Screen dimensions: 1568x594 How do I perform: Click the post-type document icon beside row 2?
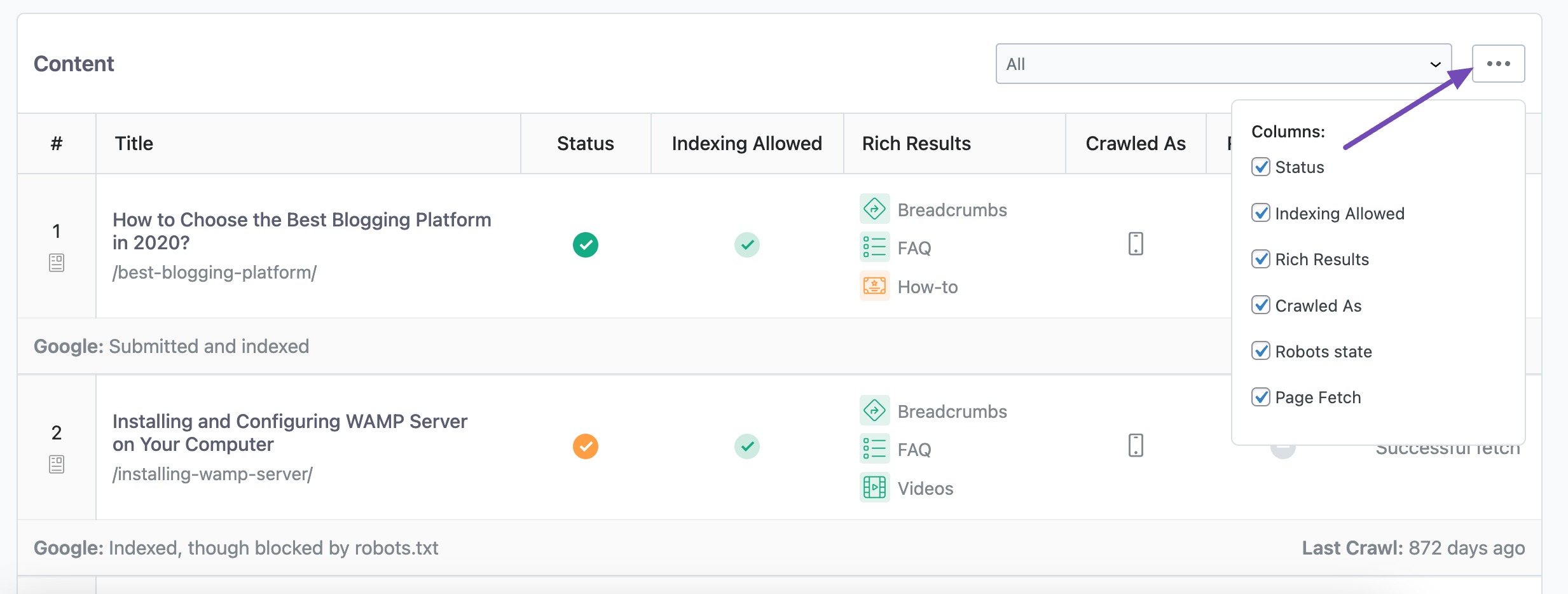tap(56, 464)
